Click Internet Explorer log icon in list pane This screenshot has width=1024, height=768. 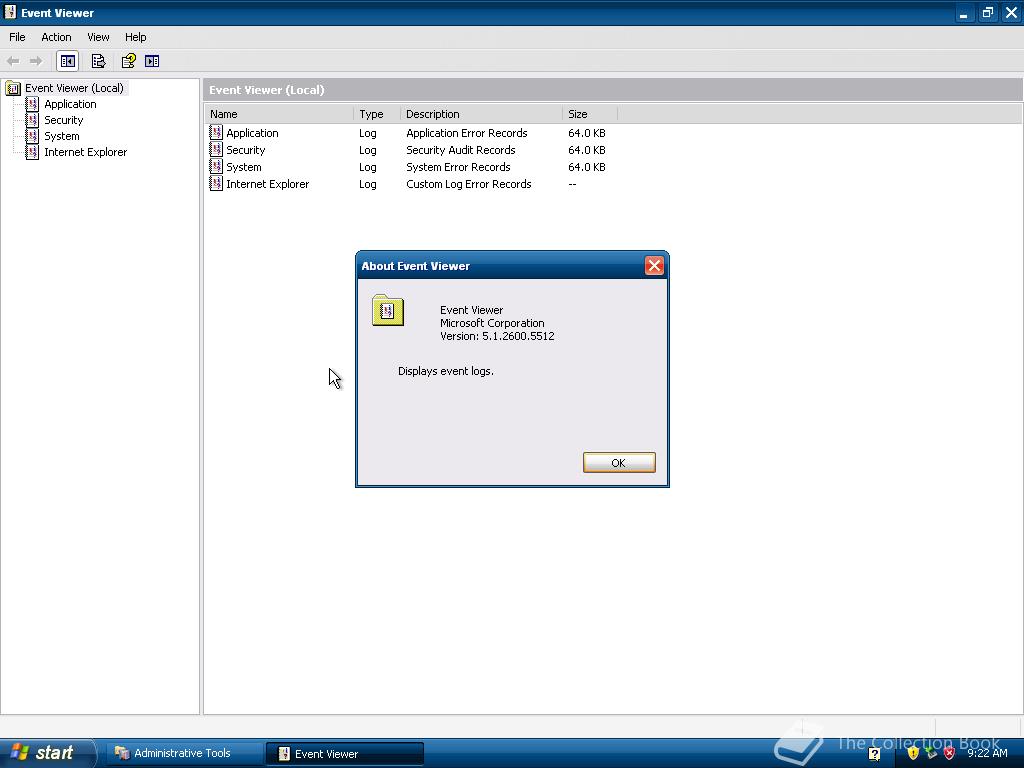click(216, 184)
